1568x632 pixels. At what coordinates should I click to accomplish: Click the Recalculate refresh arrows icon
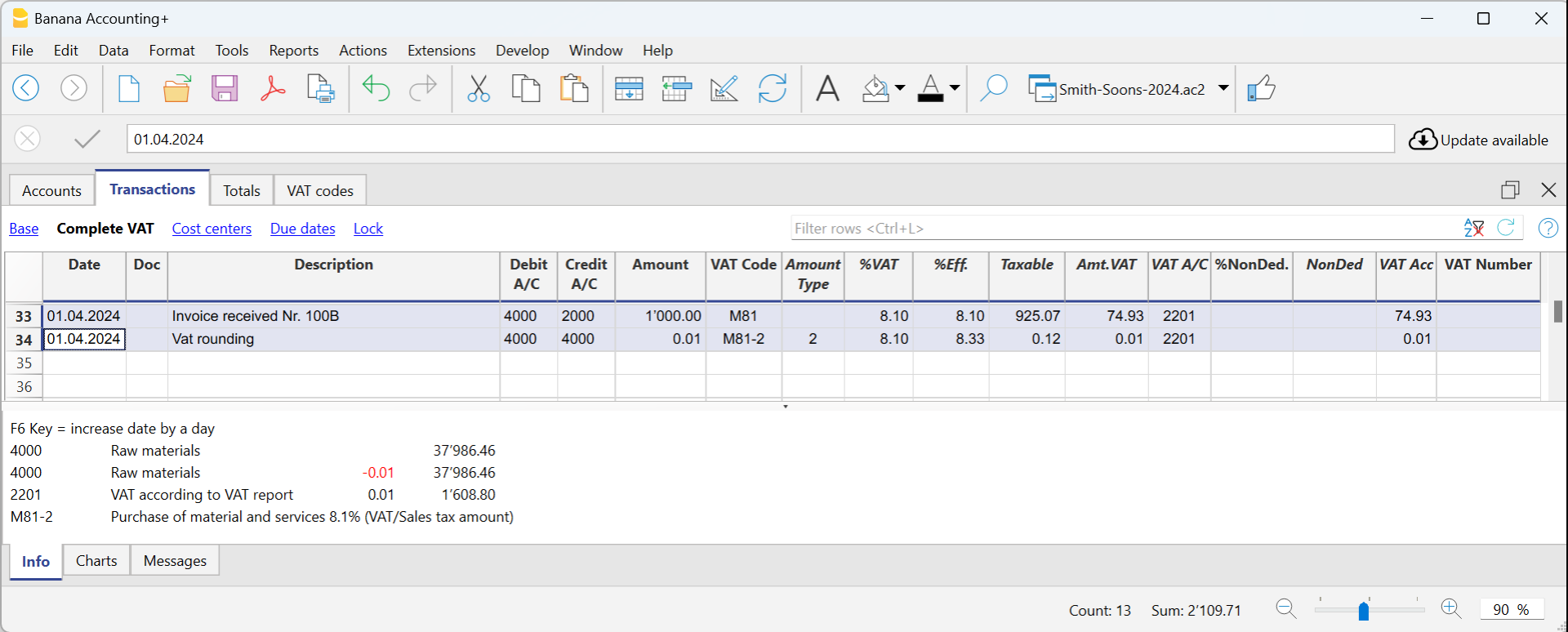[772, 88]
